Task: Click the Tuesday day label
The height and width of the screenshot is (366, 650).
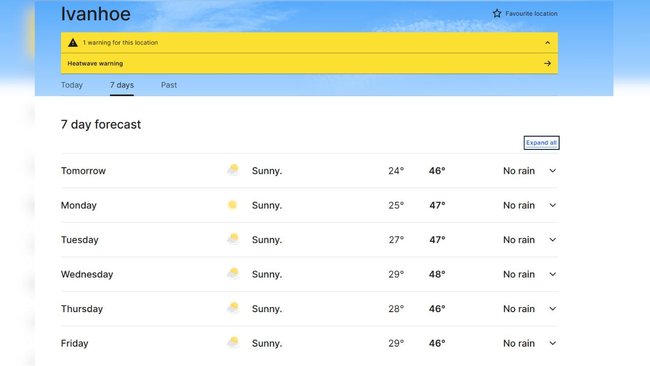Action: click(x=80, y=240)
